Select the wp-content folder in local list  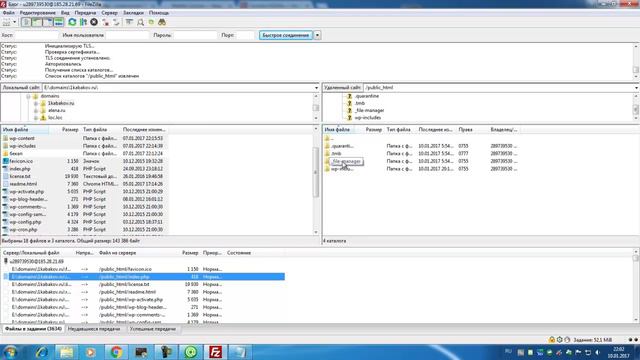pos(22,138)
